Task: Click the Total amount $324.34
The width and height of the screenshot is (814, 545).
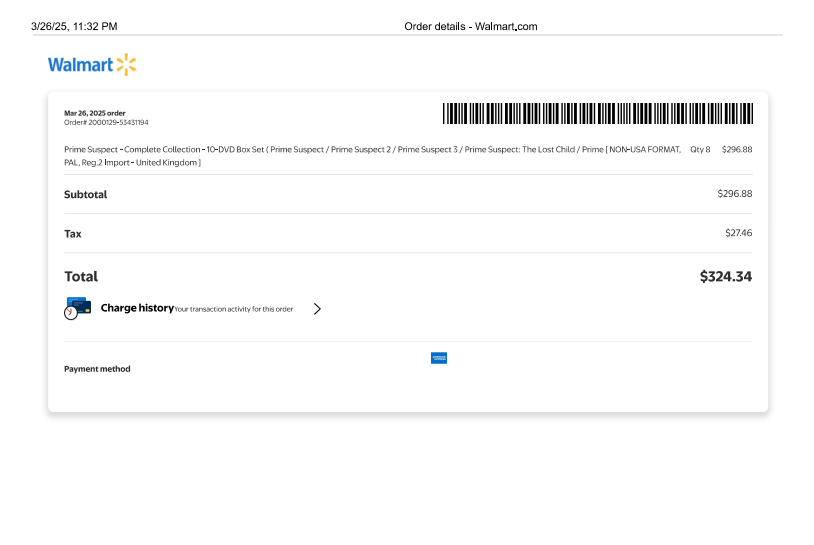Action: (x=725, y=276)
